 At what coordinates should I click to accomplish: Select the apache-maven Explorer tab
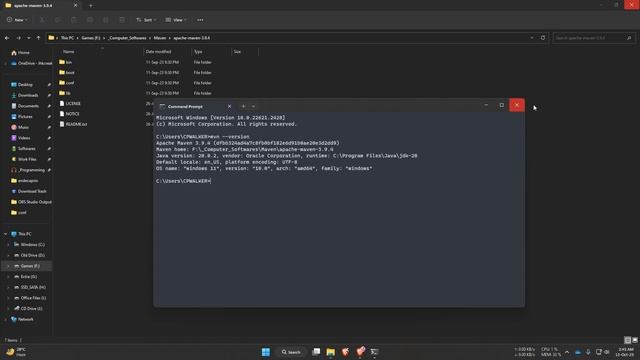point(41,5)
